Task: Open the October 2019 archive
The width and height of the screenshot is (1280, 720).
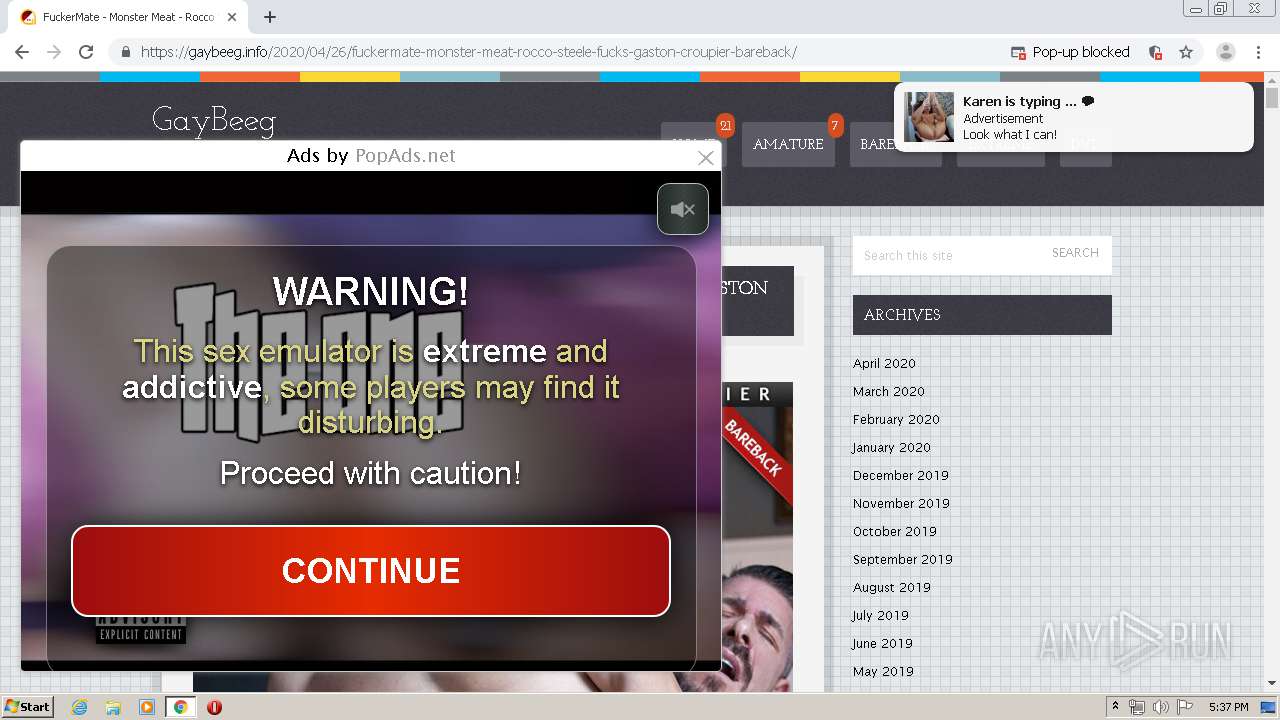Action: coord(895,531)
